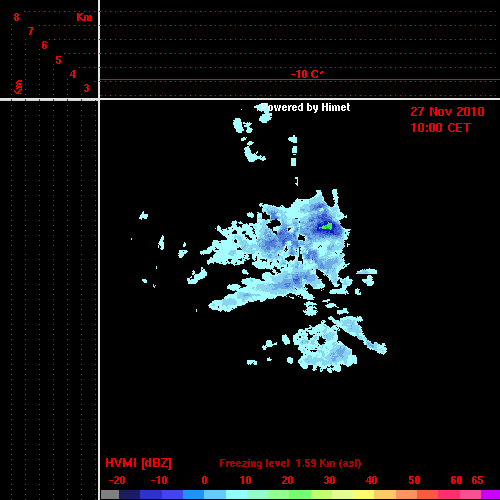Select the height label "7"
The height and width of the screenshot is (500, 500).
pos(30,31)
